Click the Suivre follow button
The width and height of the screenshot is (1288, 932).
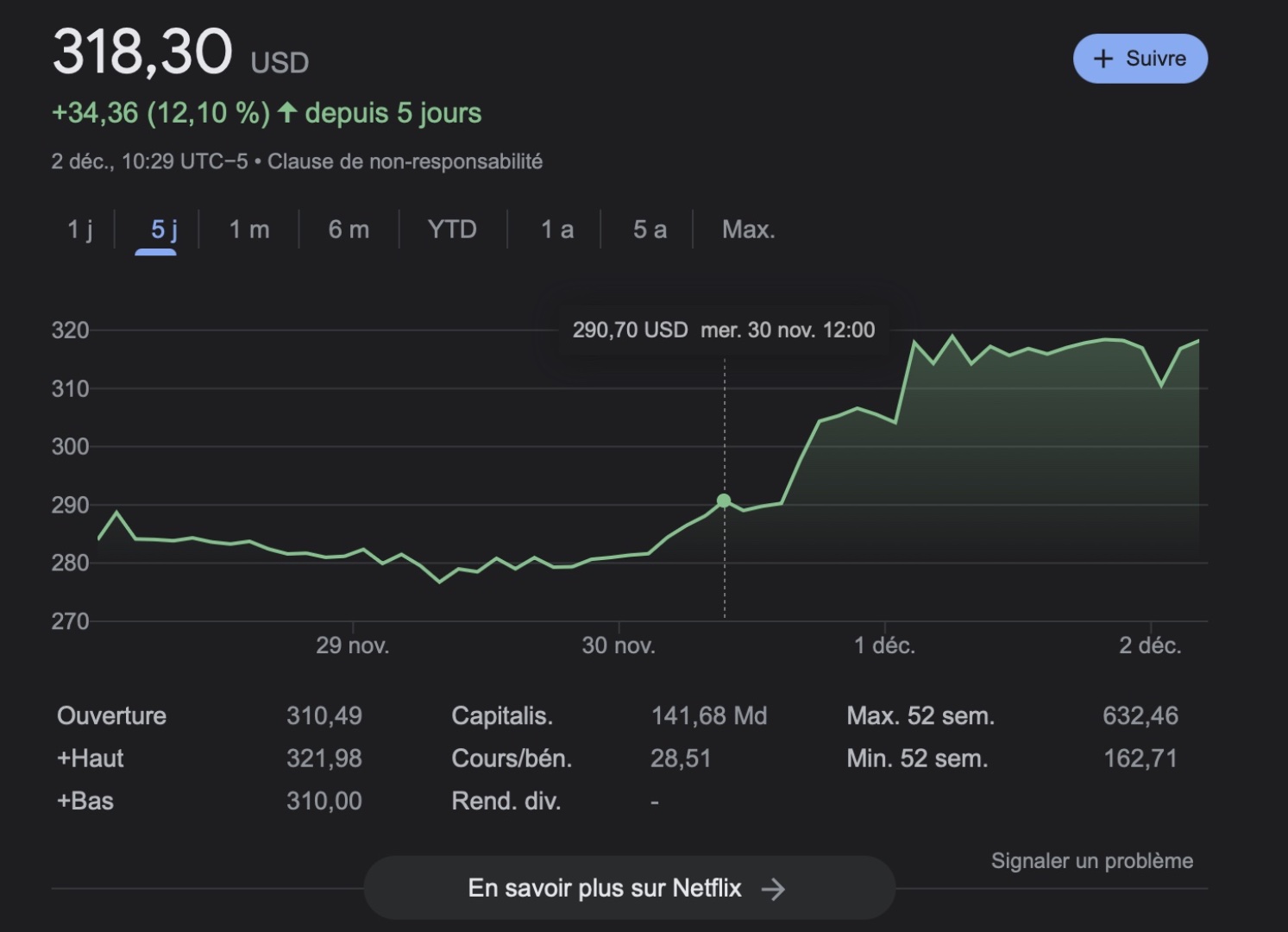tap(1140, 59)
